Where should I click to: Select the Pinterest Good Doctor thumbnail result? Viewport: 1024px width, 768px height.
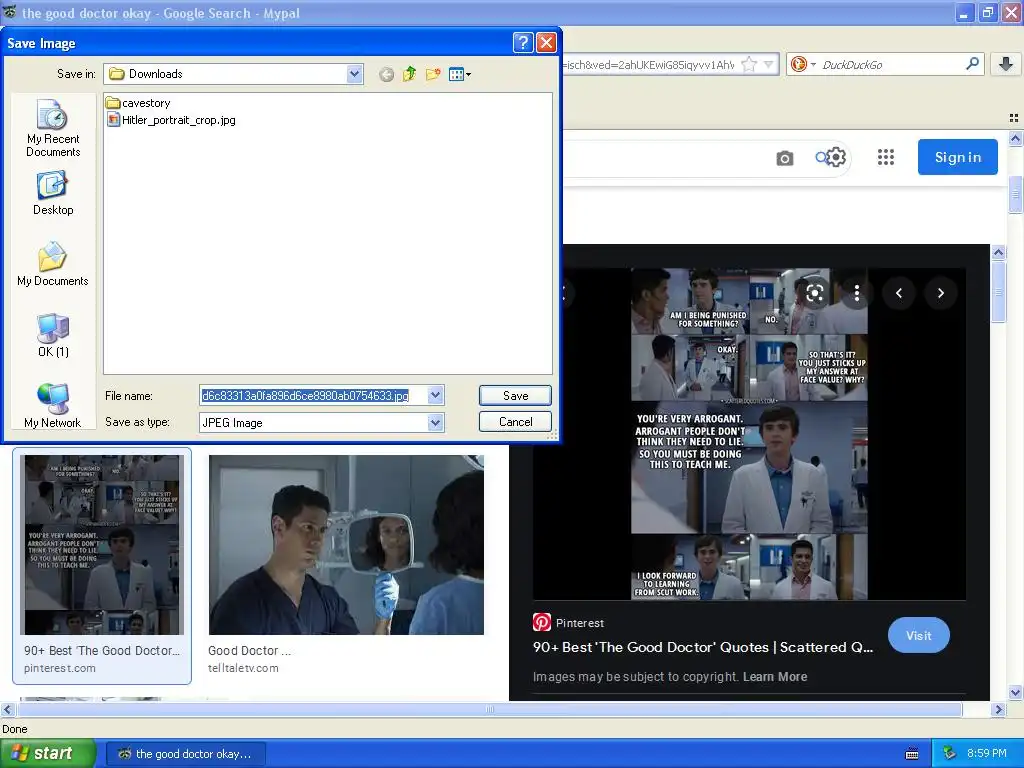[x=102, y=545]
